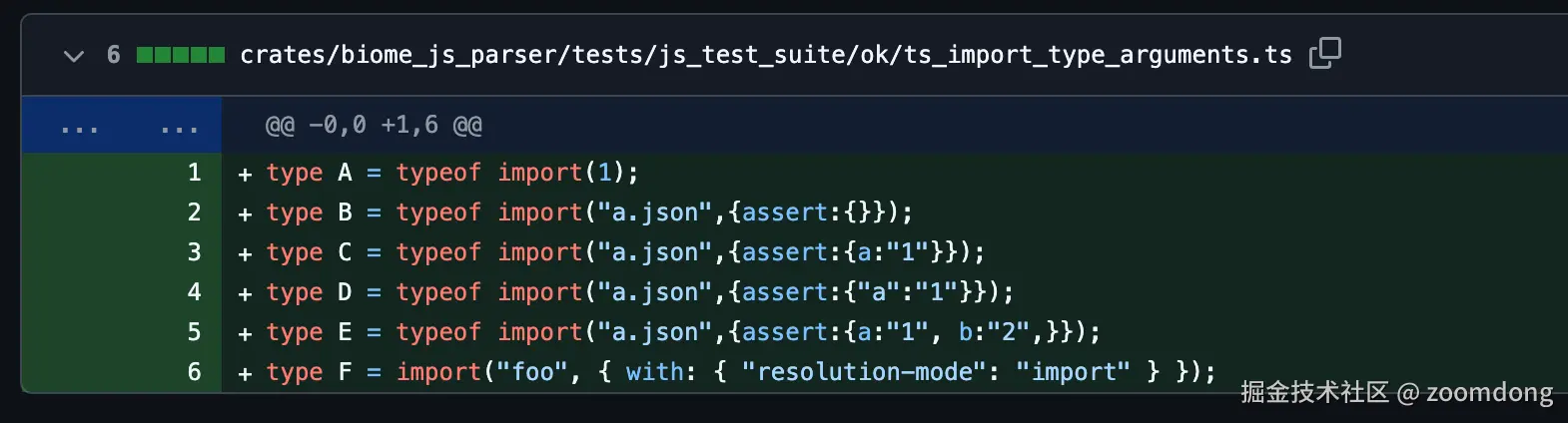The height and width of the screenshot is (423, 1568).
Task: Copy the file path with the clipboard icon
Action: point(1324,53)
